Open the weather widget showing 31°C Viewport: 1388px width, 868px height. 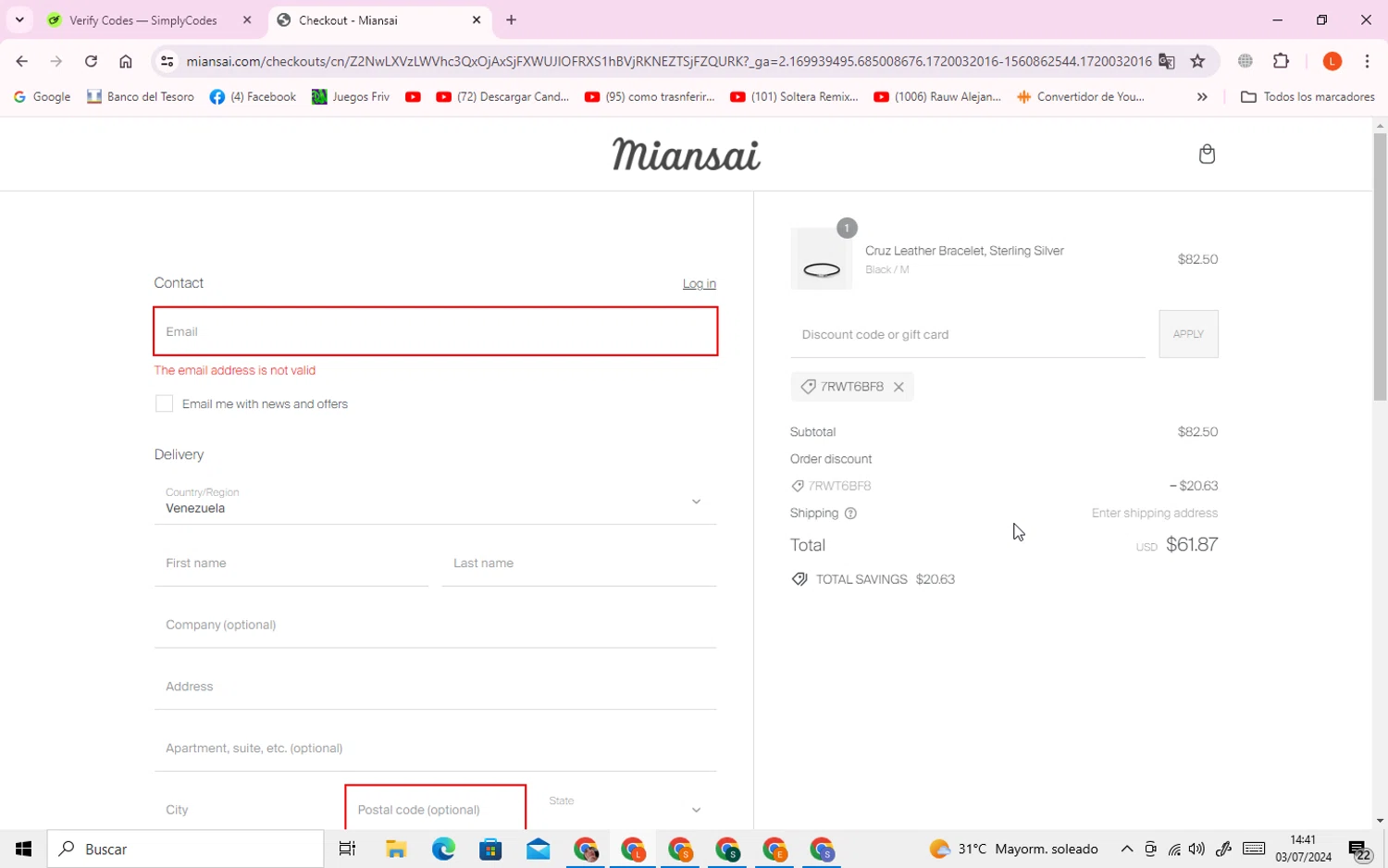(x=1013, y=849)
